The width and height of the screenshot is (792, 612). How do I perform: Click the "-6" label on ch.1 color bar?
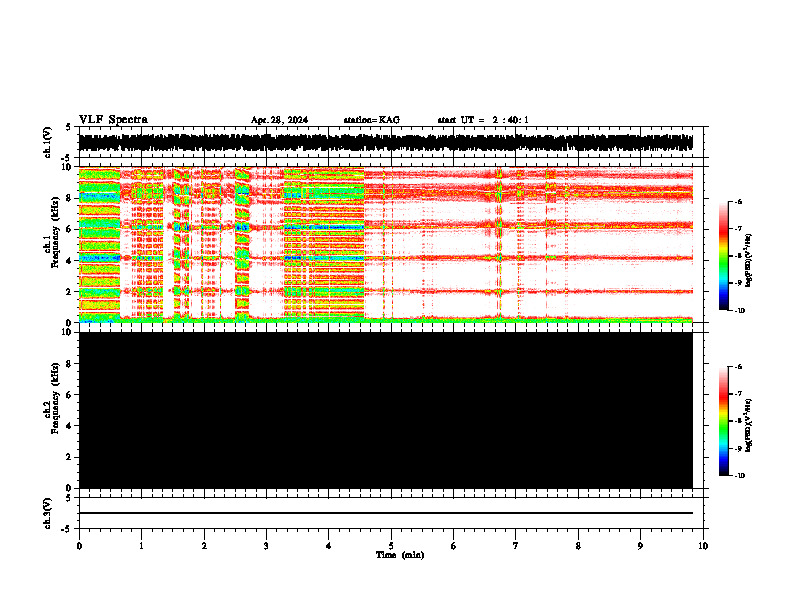[738, 201]
